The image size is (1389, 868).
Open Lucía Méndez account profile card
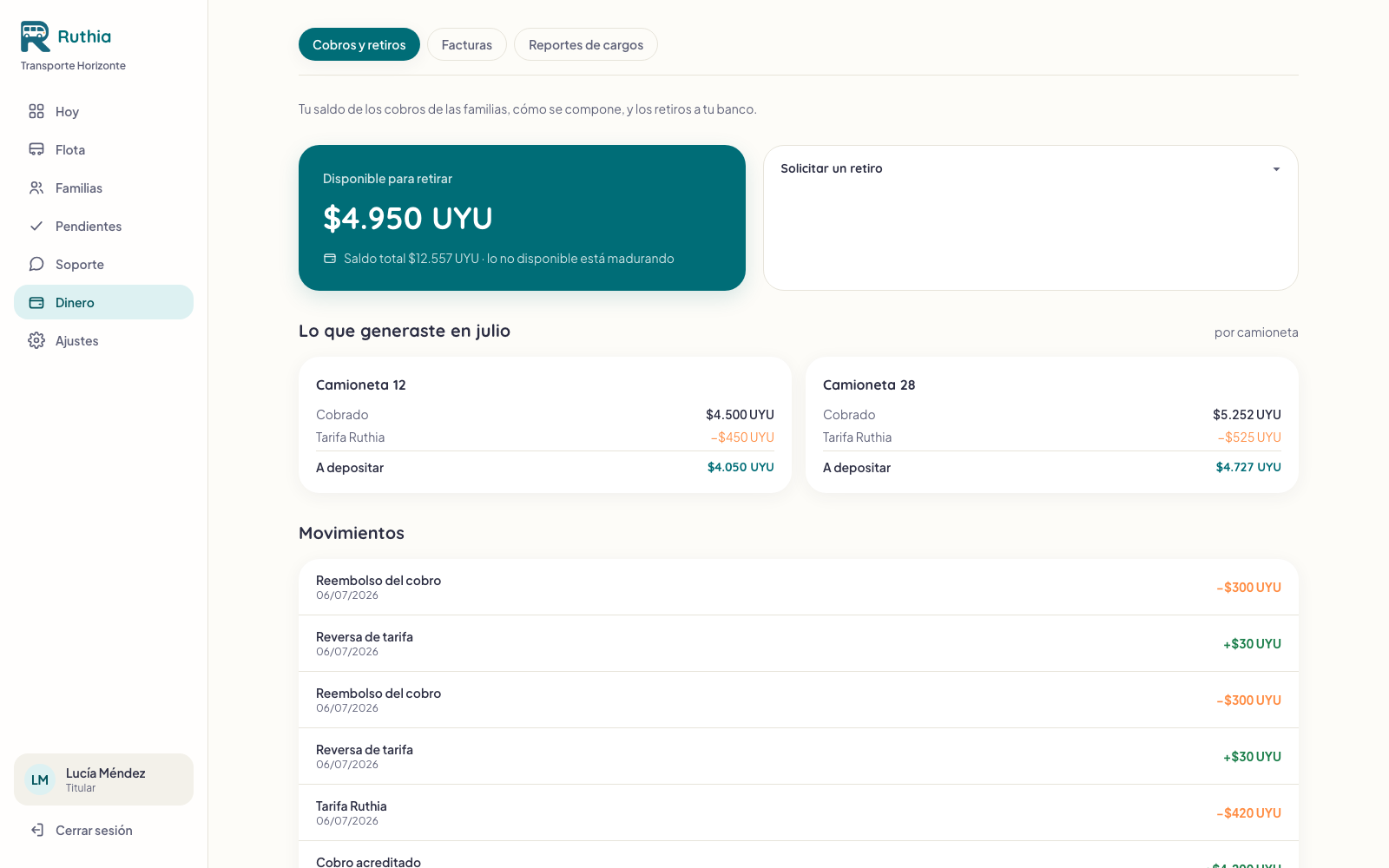click(103, 779)
